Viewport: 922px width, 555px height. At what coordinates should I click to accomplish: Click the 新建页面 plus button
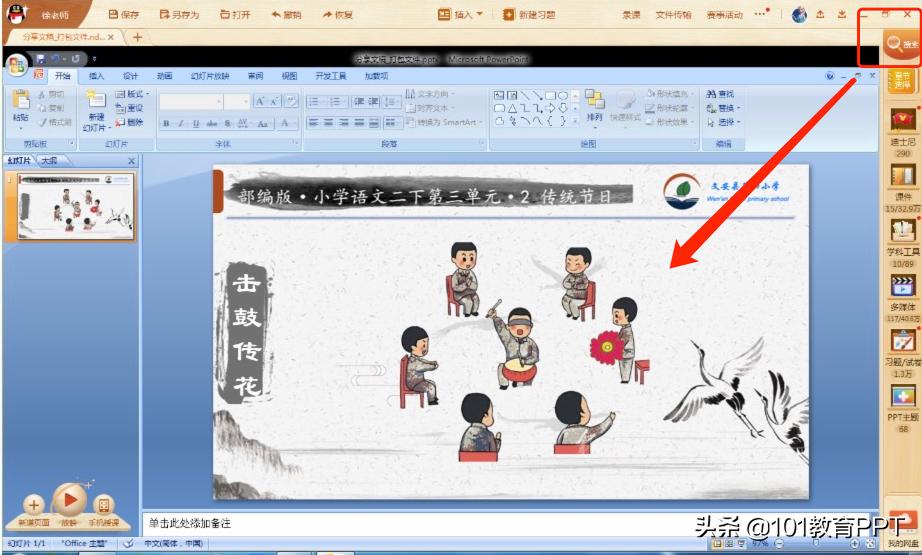point(34,504)
